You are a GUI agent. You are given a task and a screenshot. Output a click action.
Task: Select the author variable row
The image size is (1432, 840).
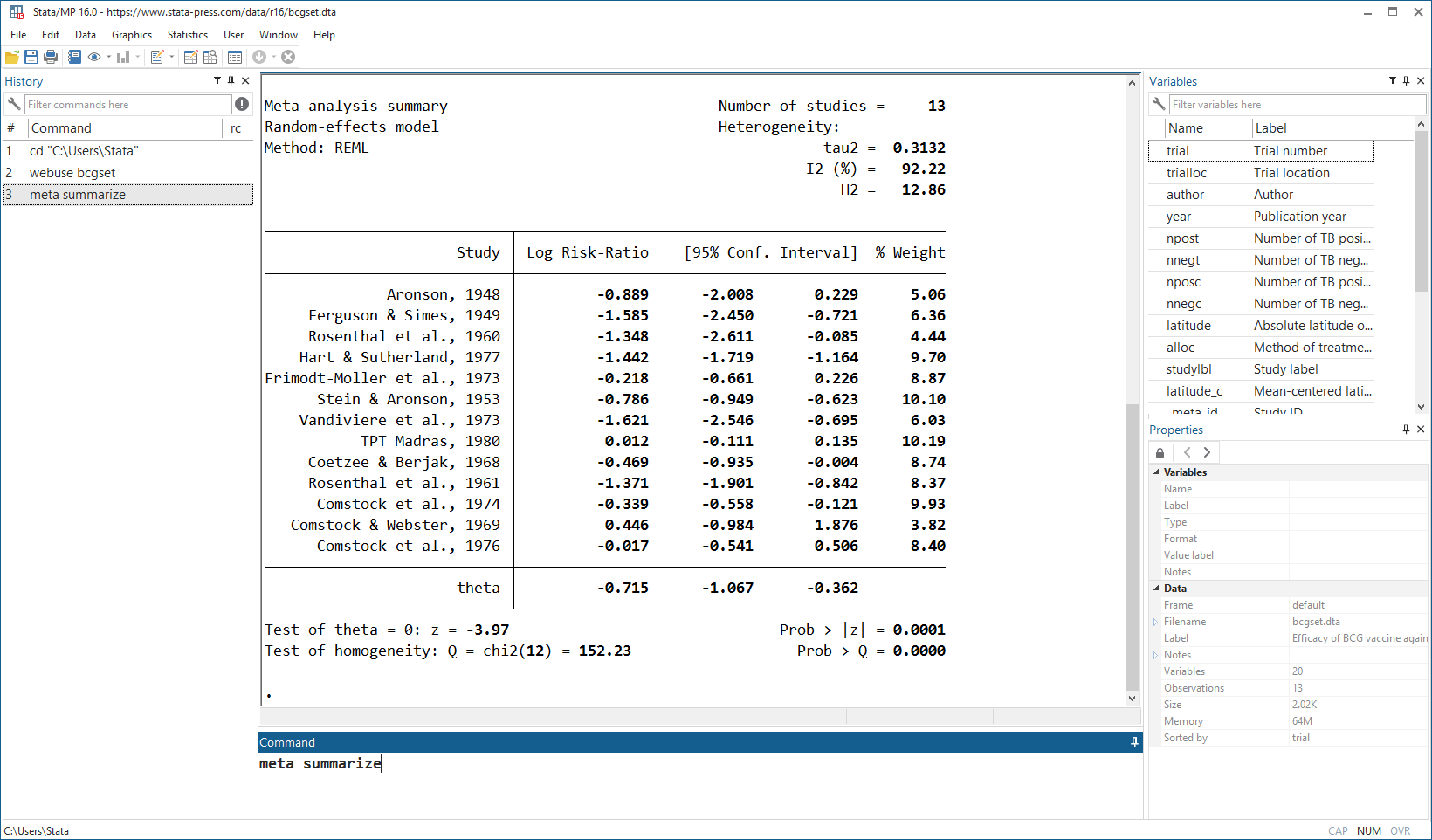click(1262, 195)
